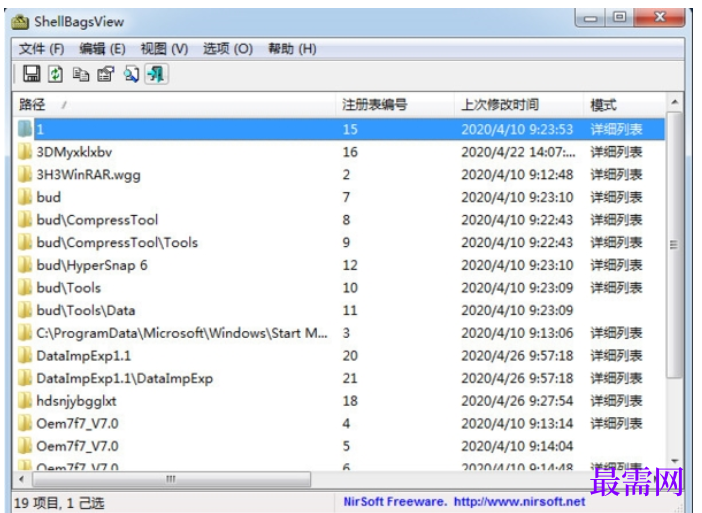The image size is (702, 513).
Task: Open the NirSoft website link in status bar
Action: (520, 501)
